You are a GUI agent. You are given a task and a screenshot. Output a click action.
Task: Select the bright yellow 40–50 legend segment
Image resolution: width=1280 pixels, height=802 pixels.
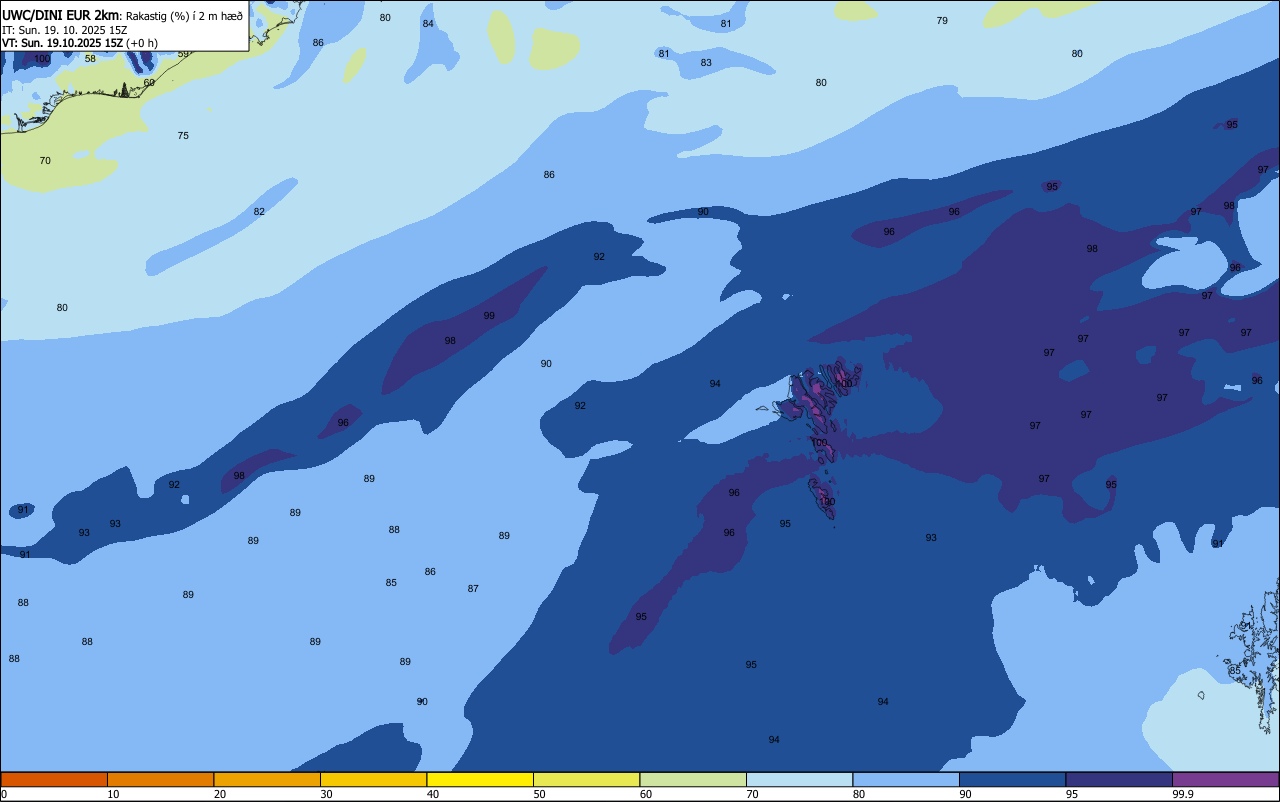click(x=480, y=779)
